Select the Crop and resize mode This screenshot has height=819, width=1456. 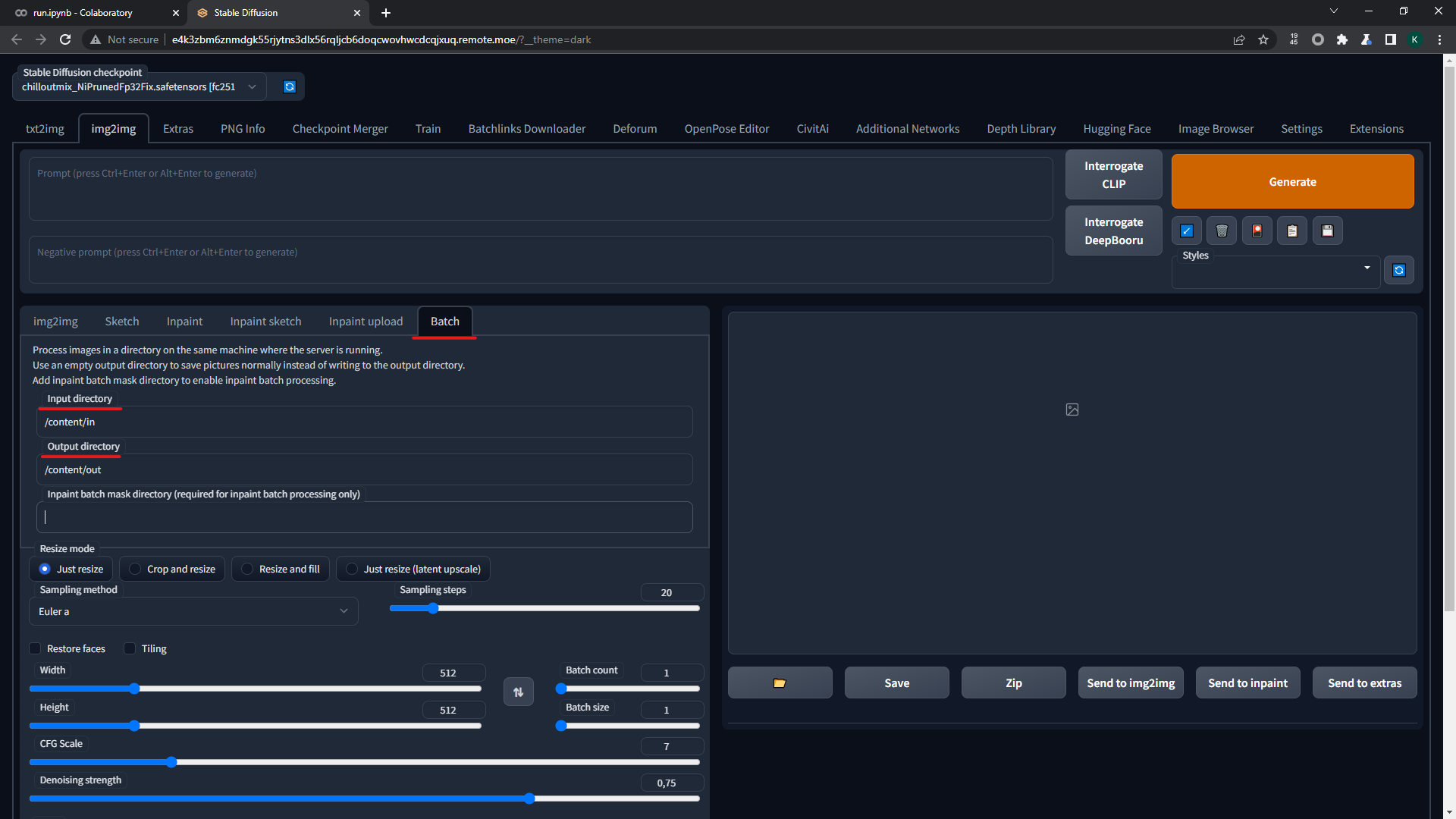pos(134,569)
